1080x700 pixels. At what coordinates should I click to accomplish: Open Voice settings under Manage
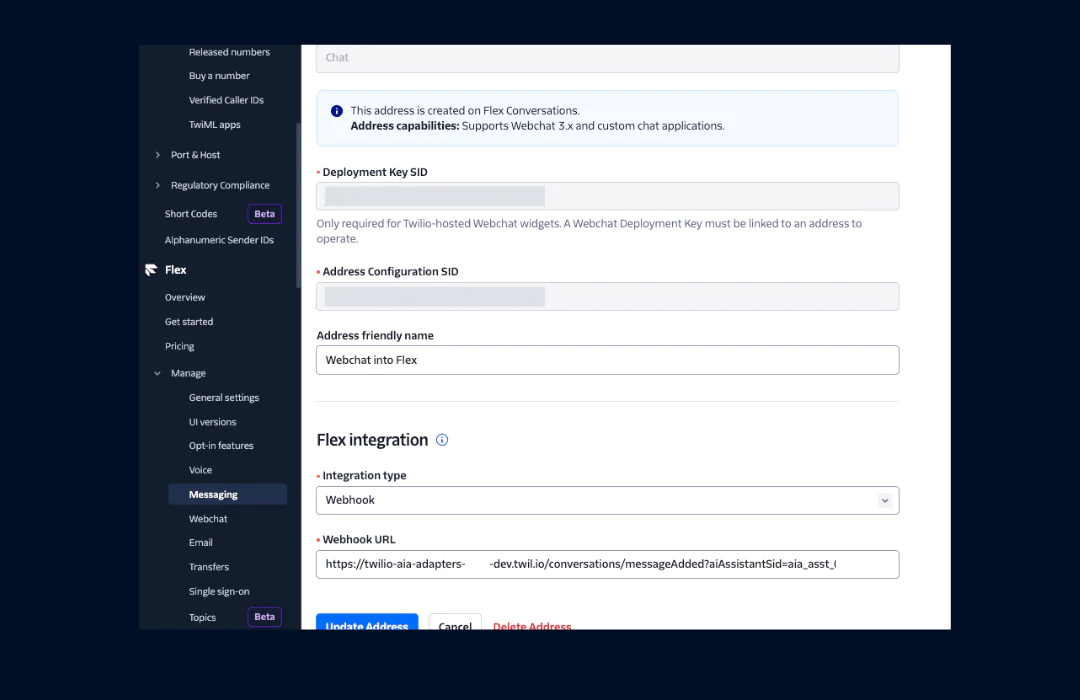pos(200,470)
